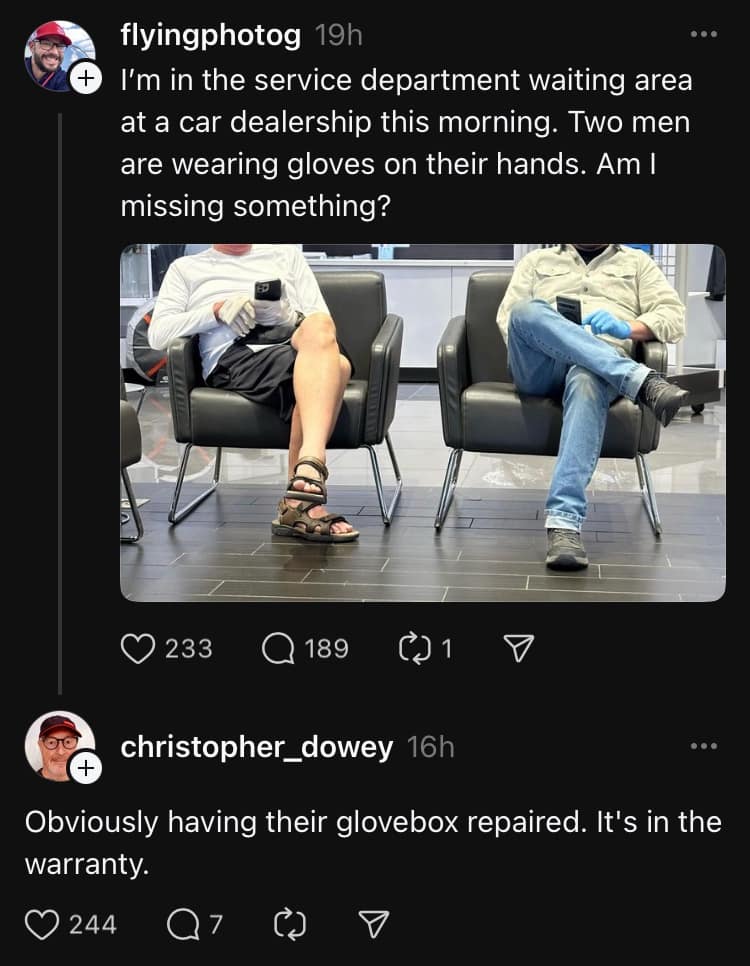View the waiting room photo full size
The width and height of the screenshot is (750, 966).
(423, 422)
